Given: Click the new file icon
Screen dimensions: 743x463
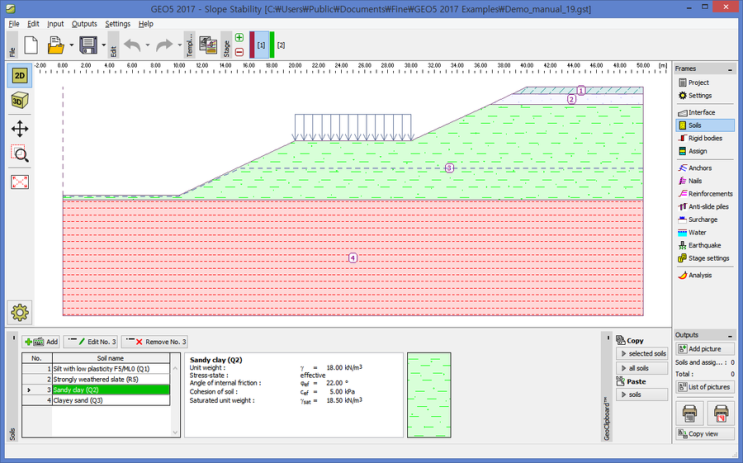Looking at the screenshot, I should click(31, 45).
